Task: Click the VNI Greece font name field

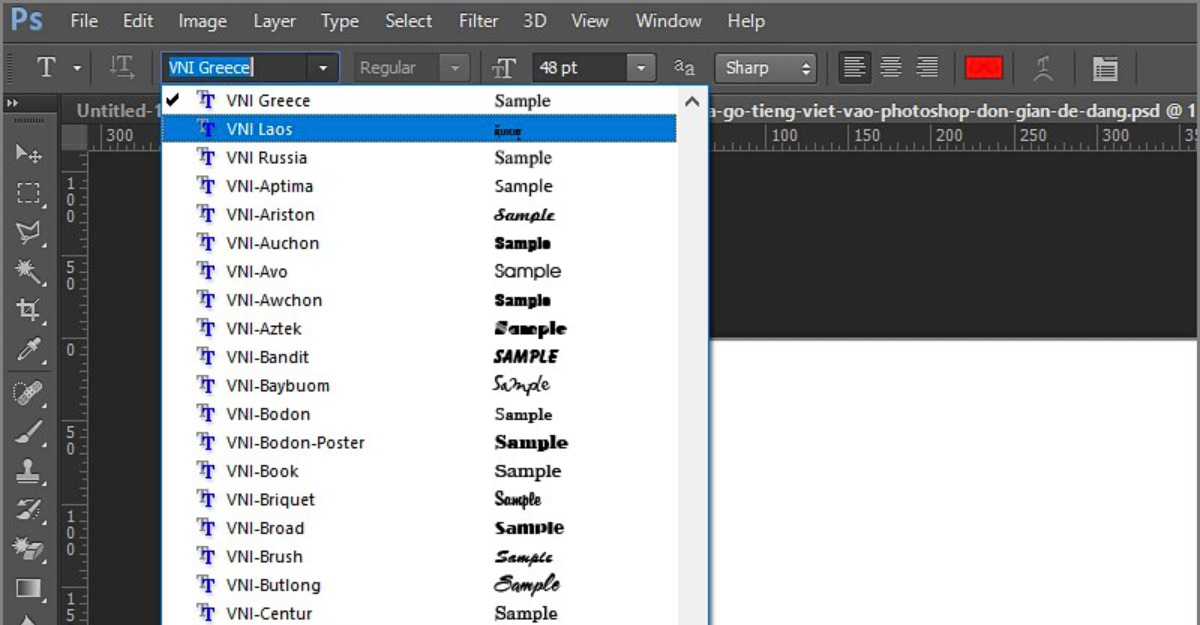Action: (236, 68)
